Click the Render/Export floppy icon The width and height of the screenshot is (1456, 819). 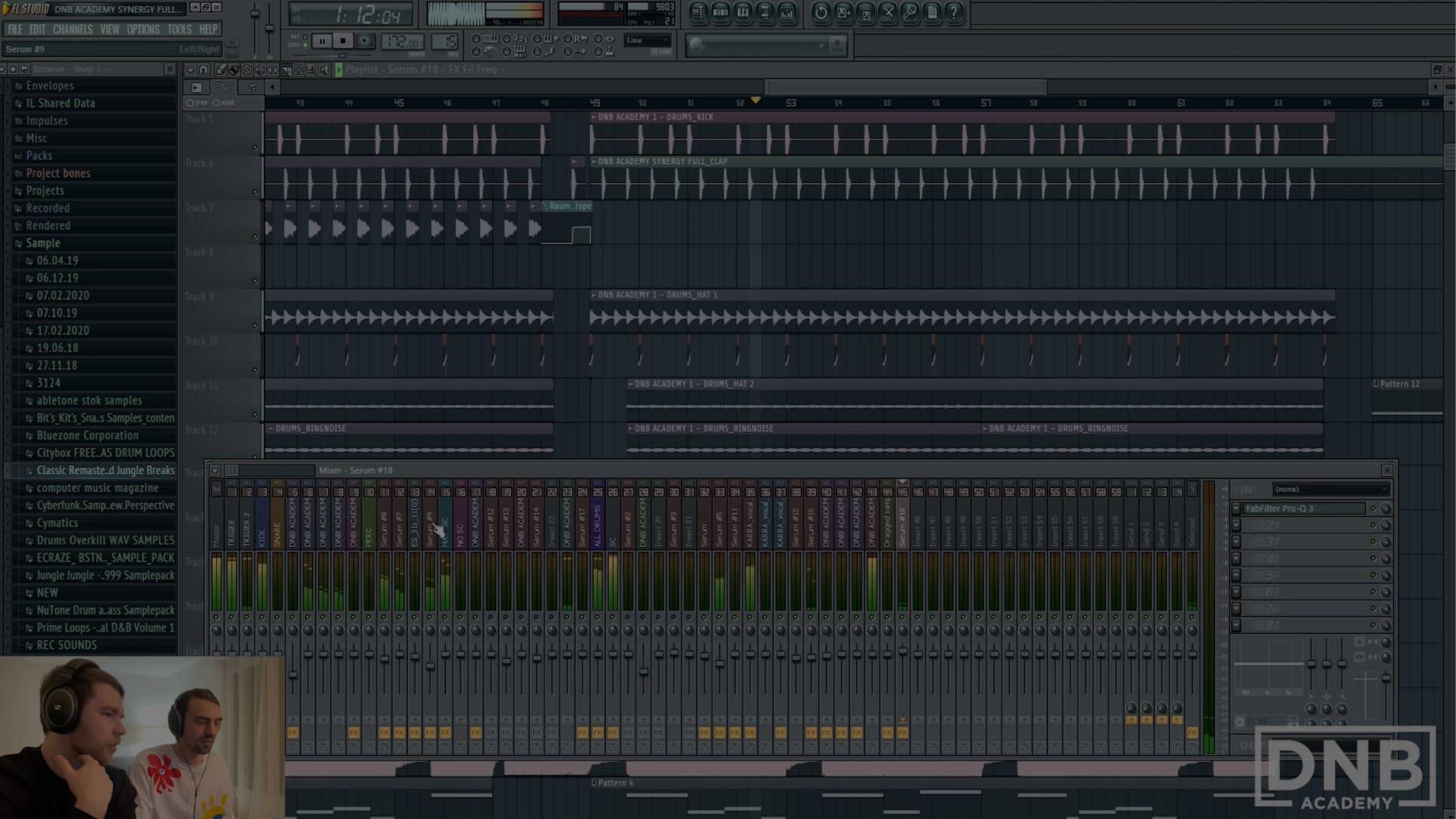(865, 12)
